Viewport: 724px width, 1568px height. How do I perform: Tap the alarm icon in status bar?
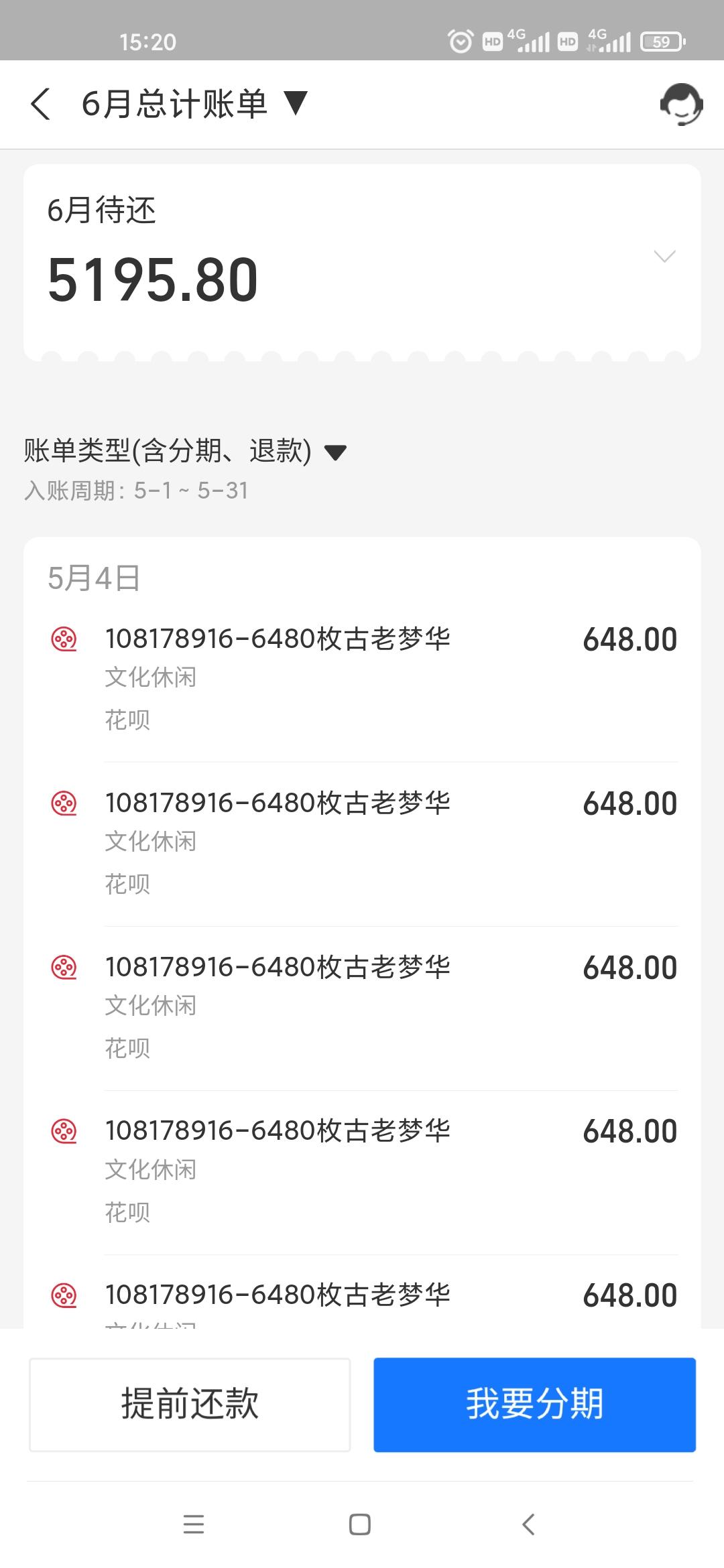pos(461,42)
